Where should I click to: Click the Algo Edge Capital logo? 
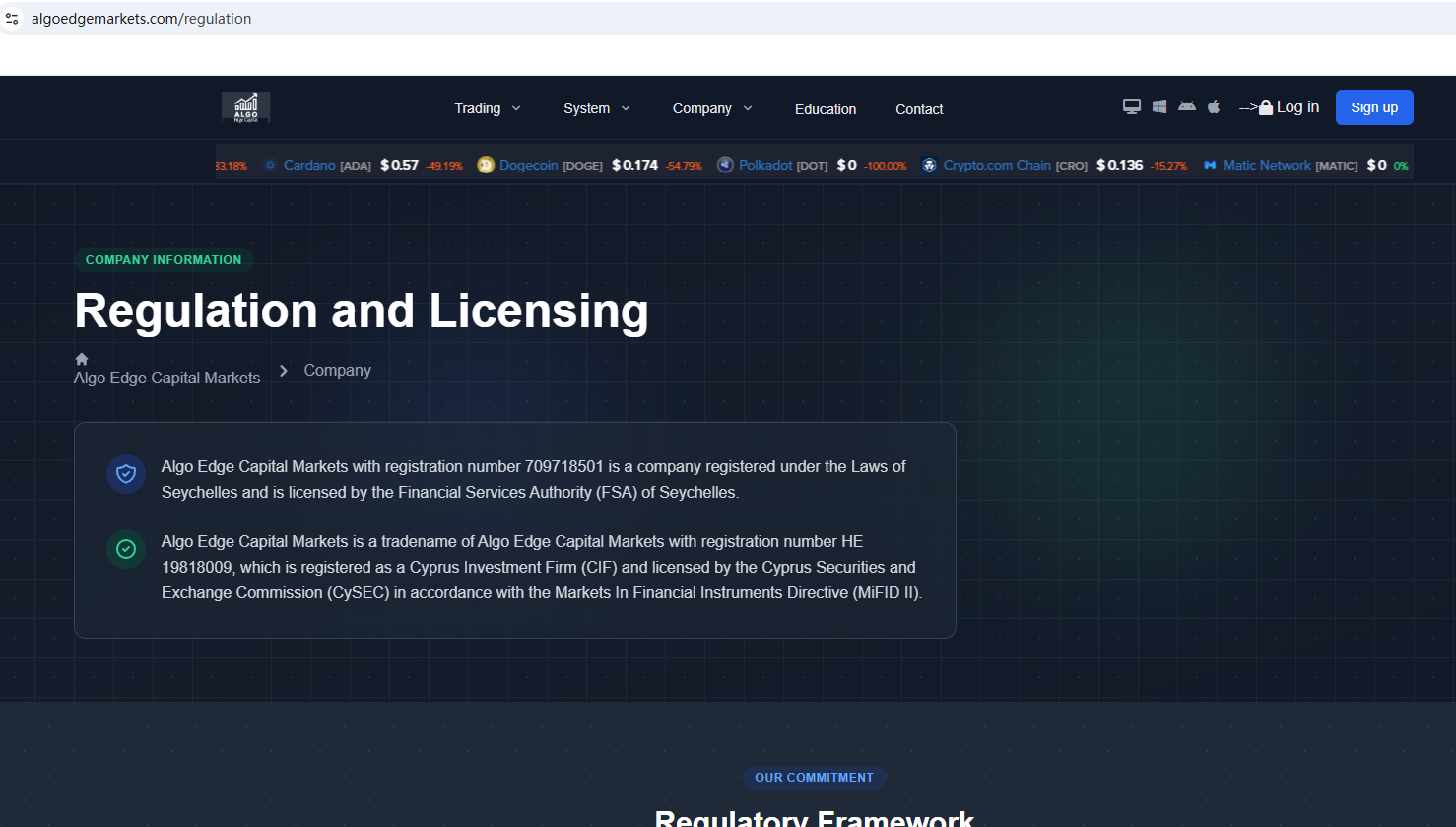point(245,107)
